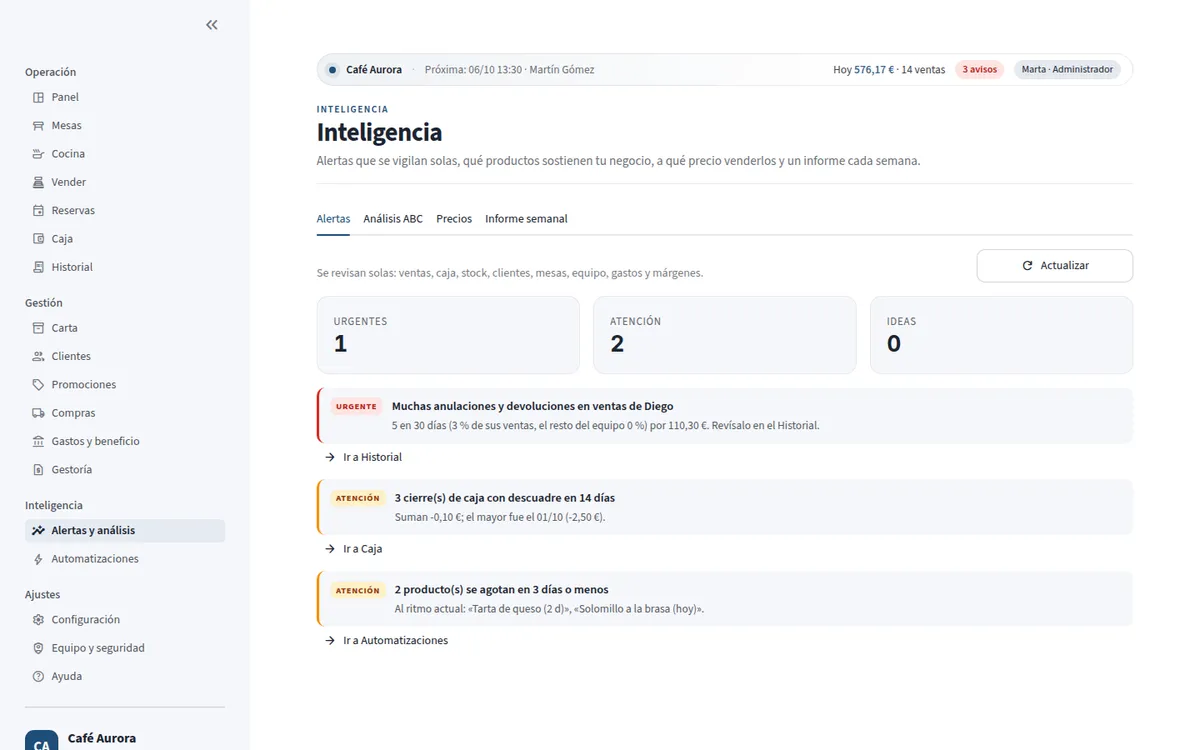Click the Próxima reservation text for Martín Gómez

(x=509, y=70)
